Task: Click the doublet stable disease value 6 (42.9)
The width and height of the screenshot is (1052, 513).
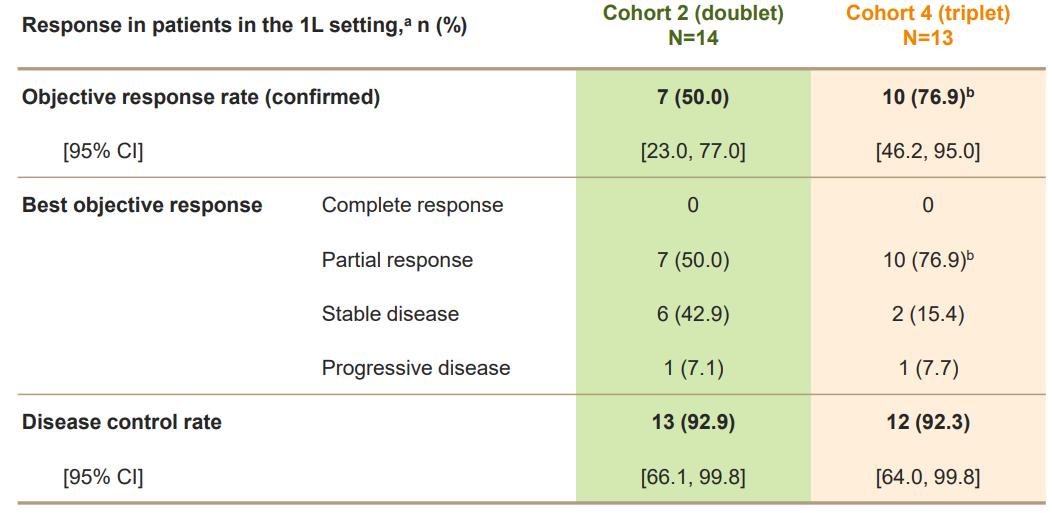Action: (x=693, y=315)
